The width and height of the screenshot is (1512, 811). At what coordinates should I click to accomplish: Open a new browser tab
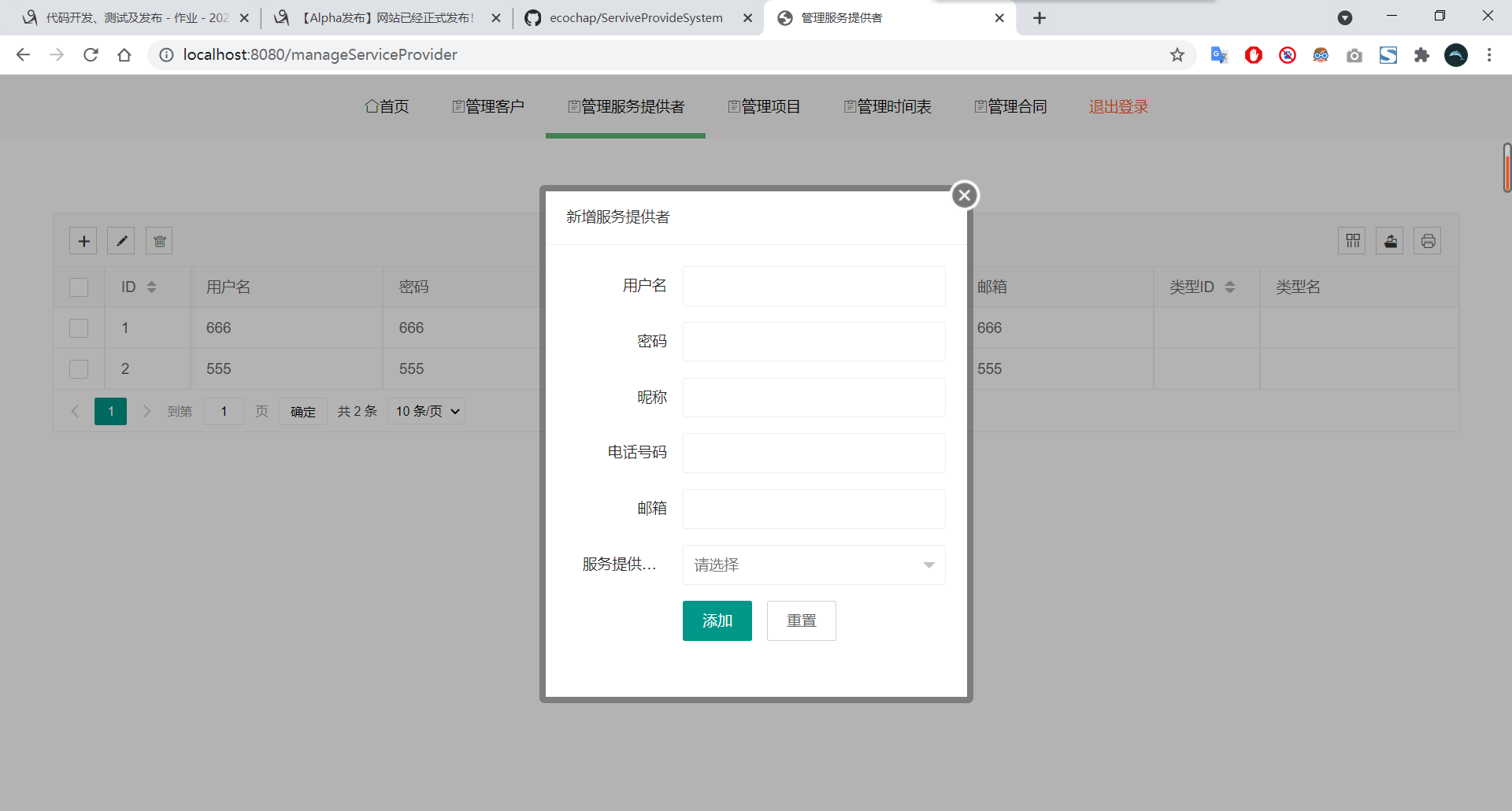(1039, 17)
